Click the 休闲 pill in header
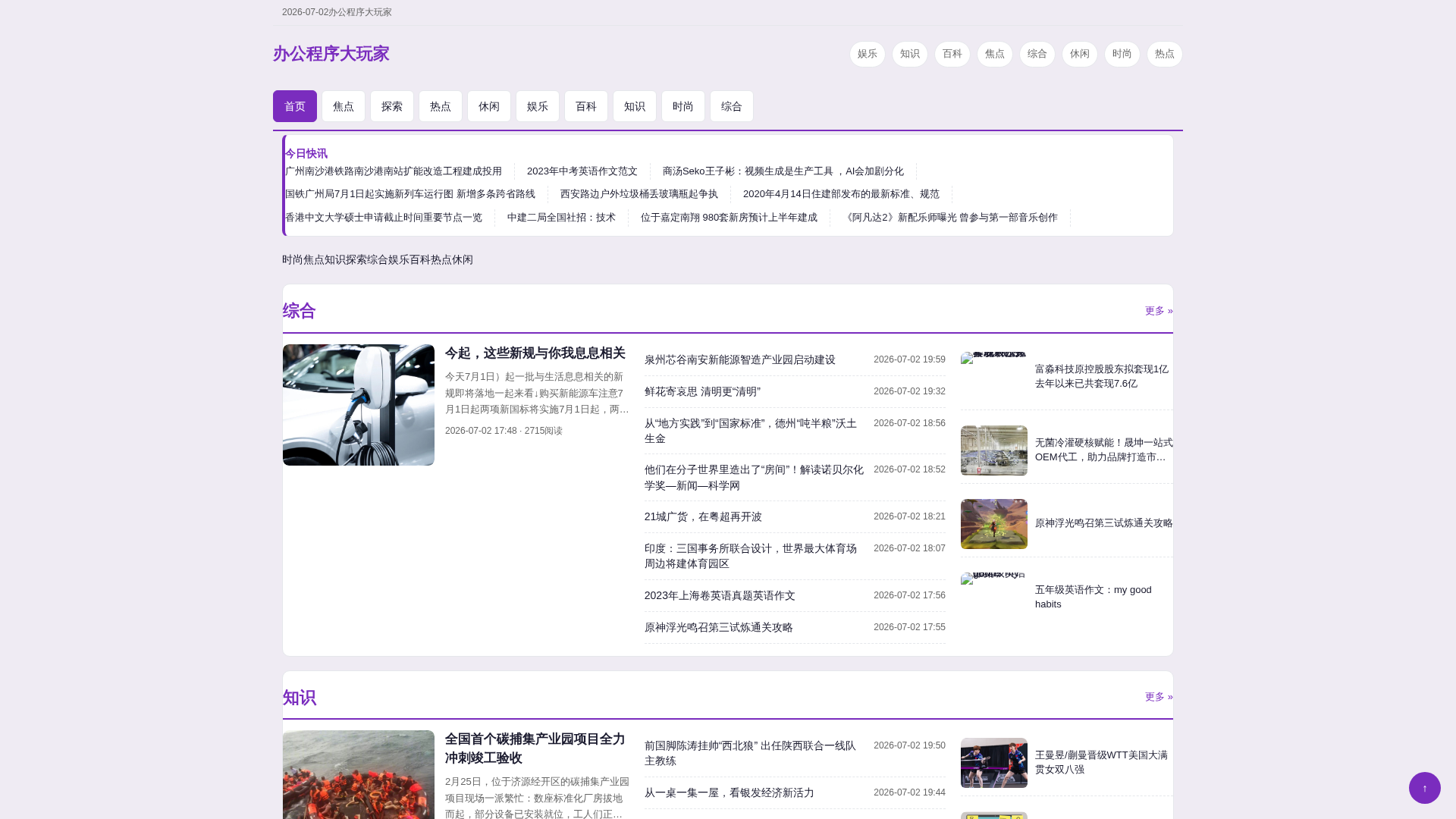 pyautogui.click(x=1080, y=54)
